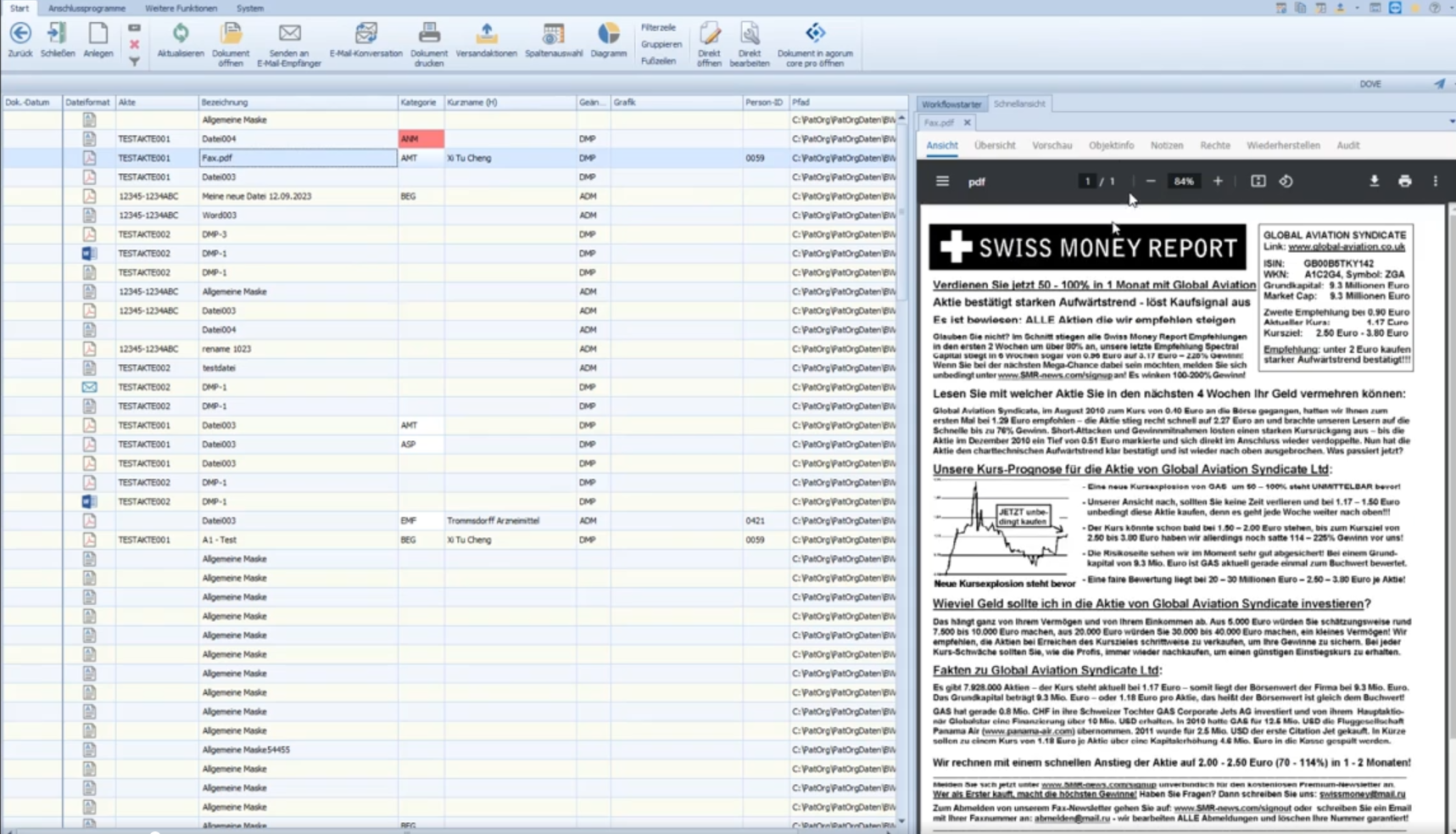
Task: Select the 'A1 - Test' row
Action: coord(449,540)
